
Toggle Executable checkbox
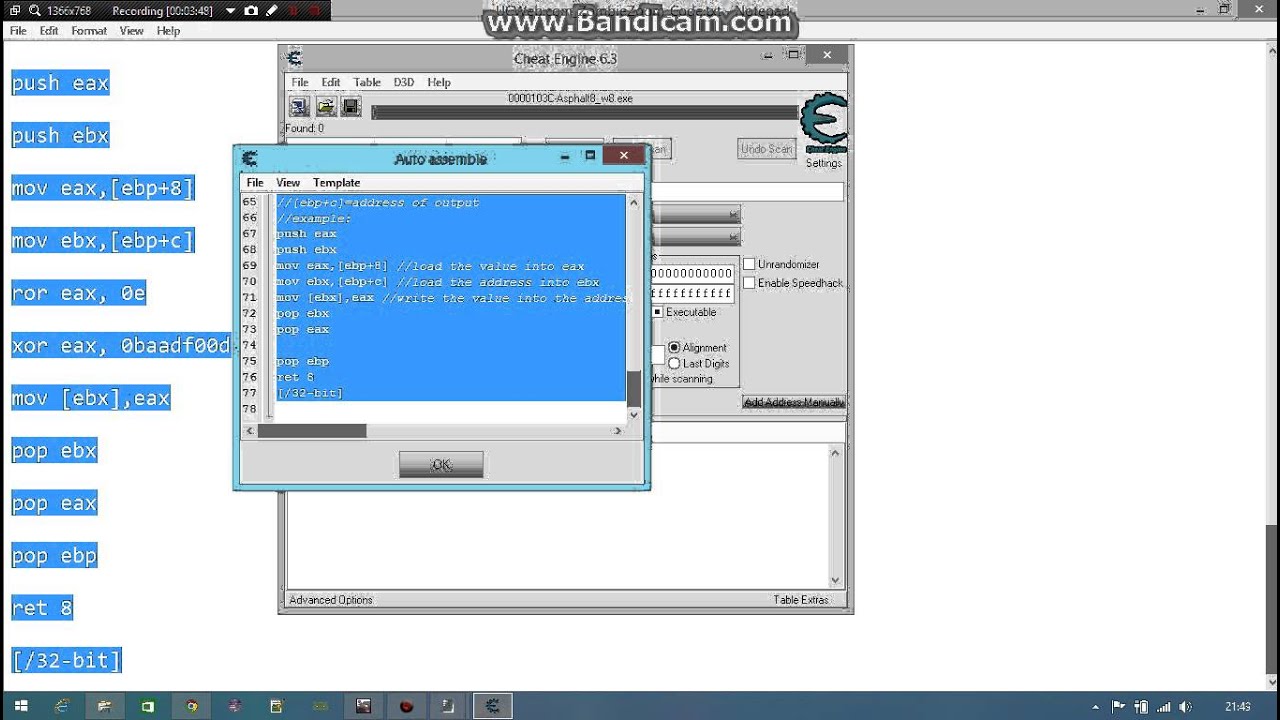click(657, 312)
